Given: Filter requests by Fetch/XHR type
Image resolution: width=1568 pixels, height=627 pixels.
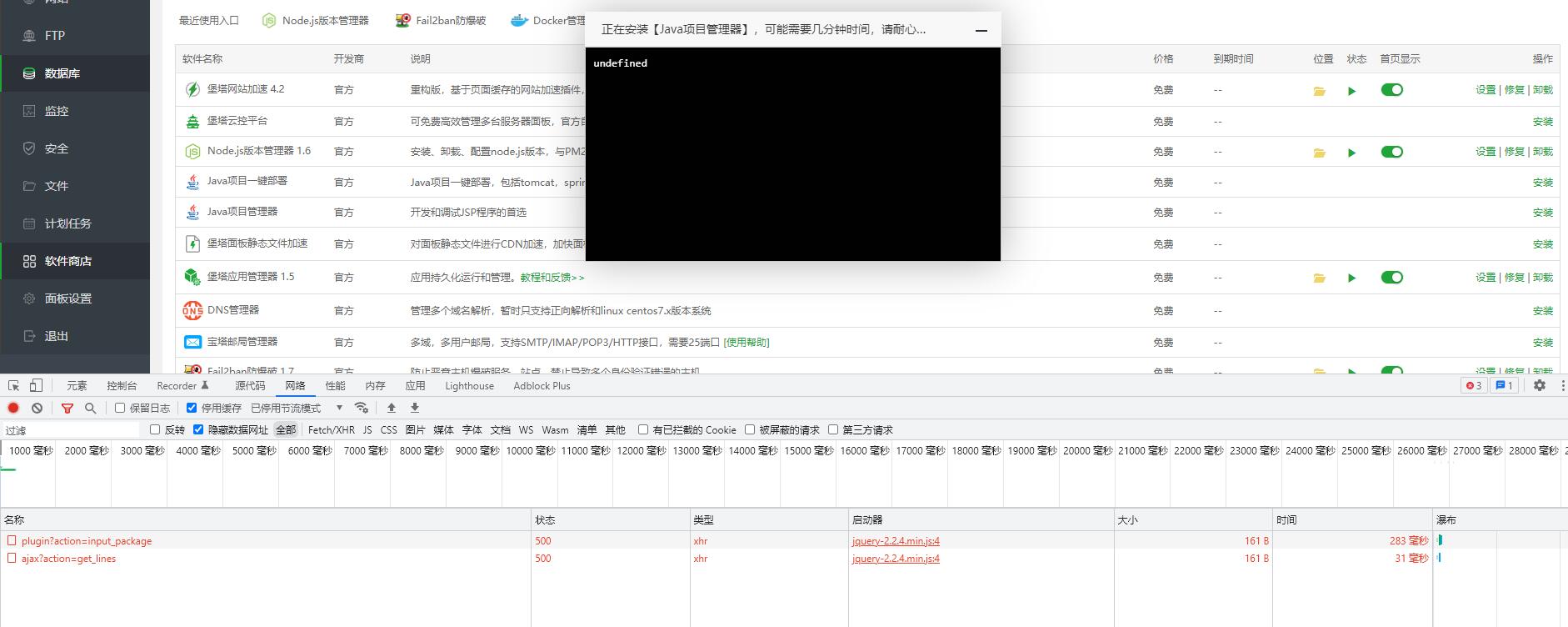Looking at the screenshot, I should (x=331, y=430).
